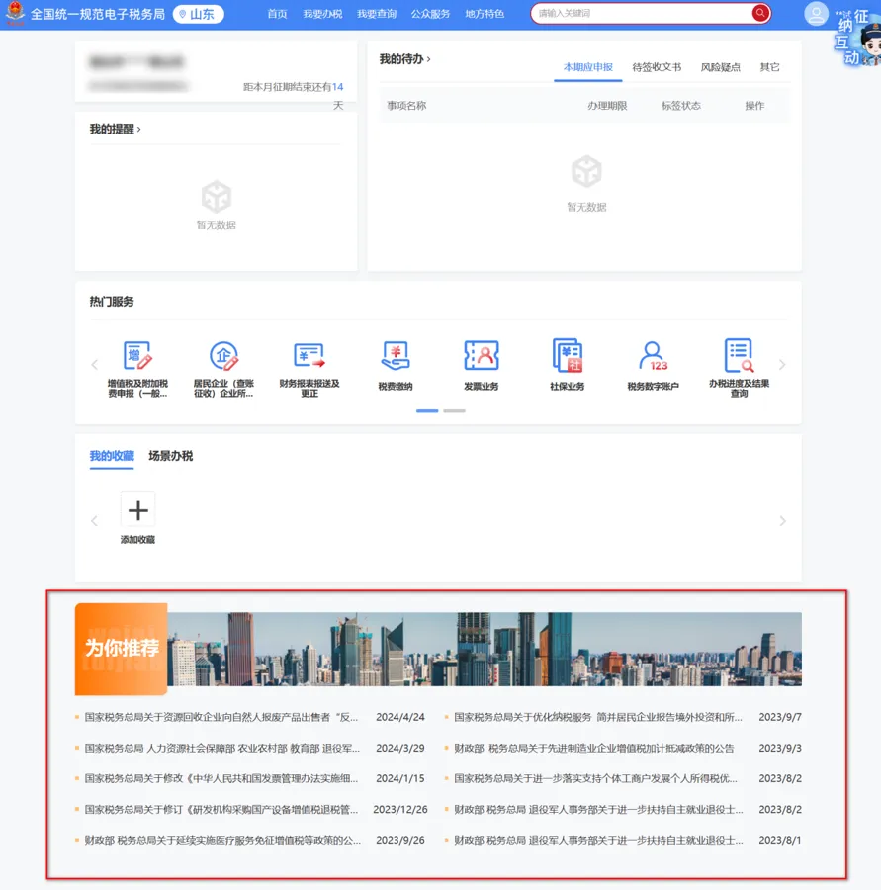The width and height of the screenshot is (882, 892).
Task: Click the keyword search input field
Action: click(642, 13)
